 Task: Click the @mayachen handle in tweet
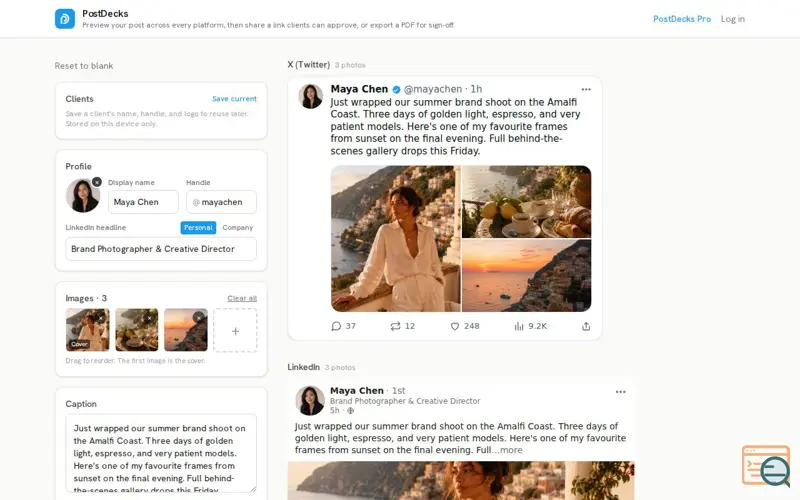coord(433,89)
